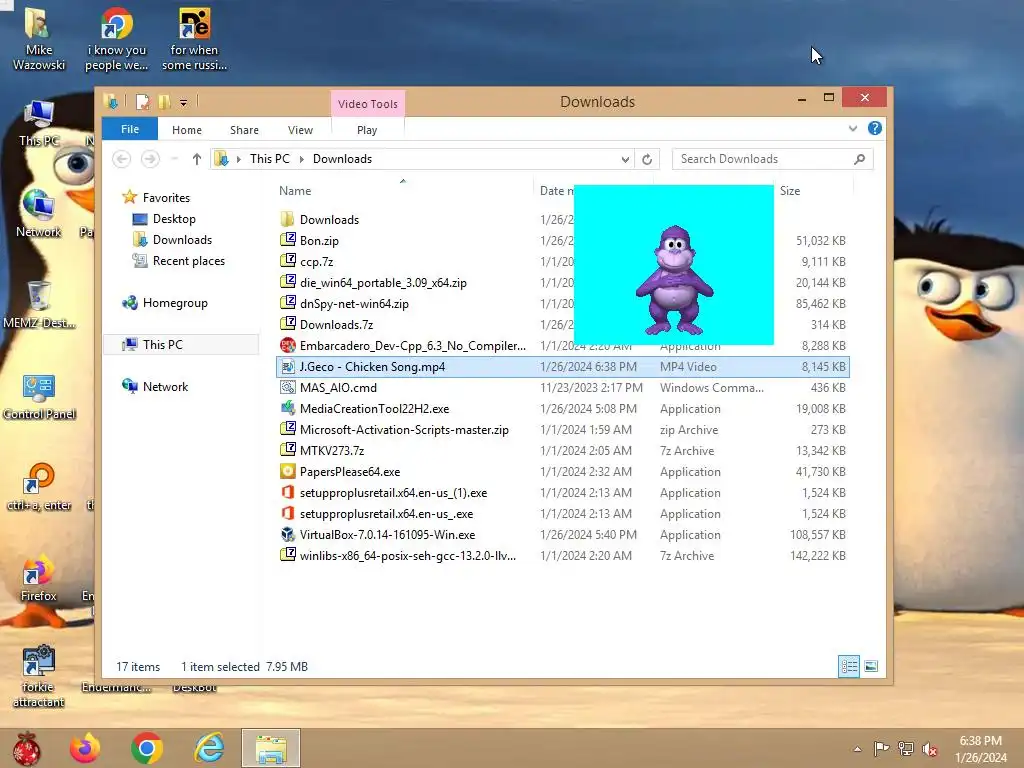
Task: Sort files by Name column header
Action: (295, 191)
